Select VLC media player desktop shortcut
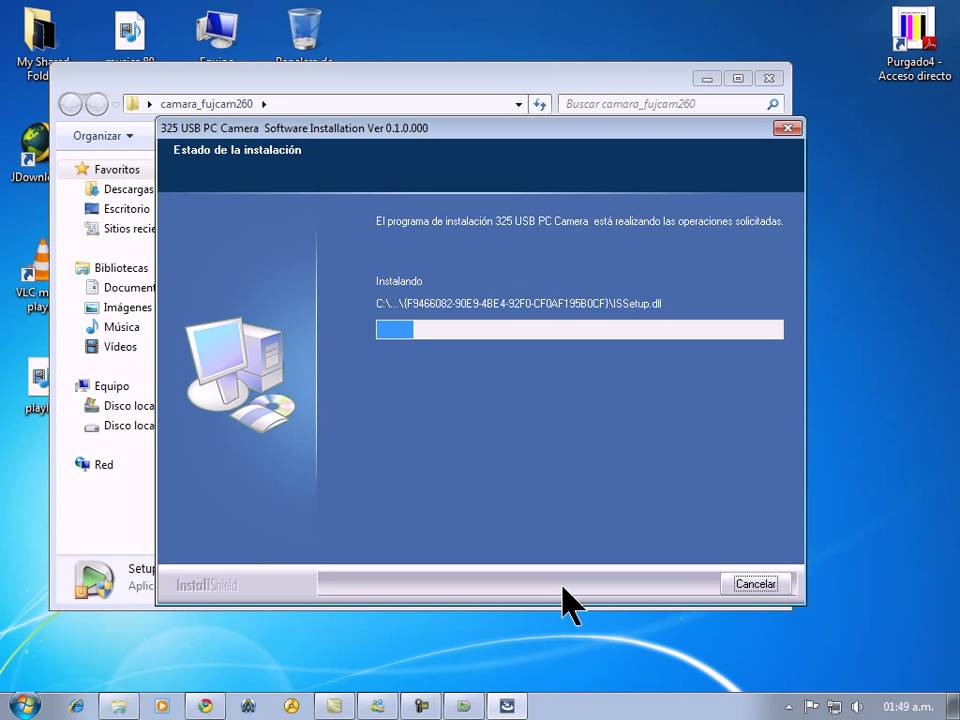 click(x=34, y=276)
